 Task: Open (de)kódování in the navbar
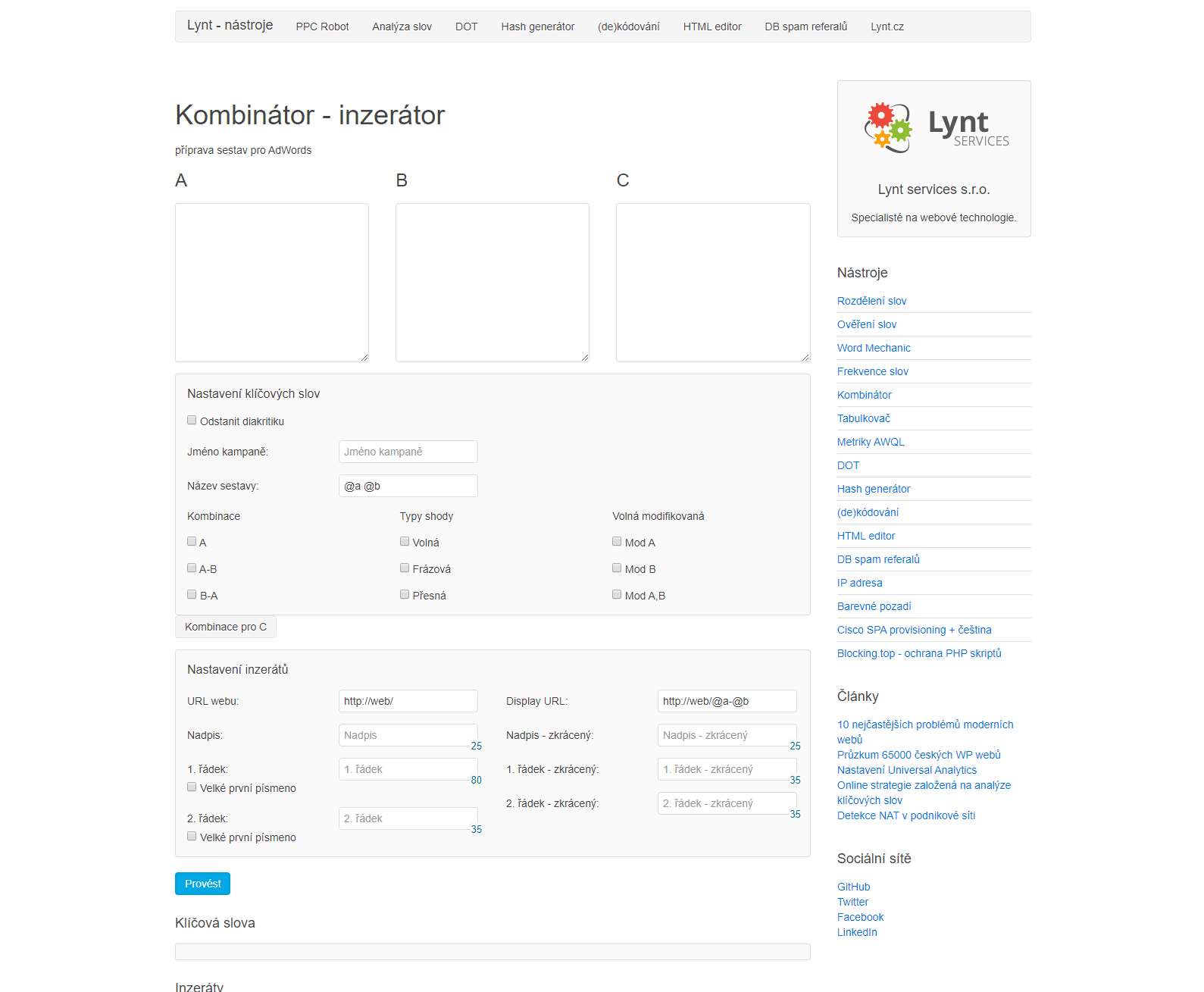point(628,27)
